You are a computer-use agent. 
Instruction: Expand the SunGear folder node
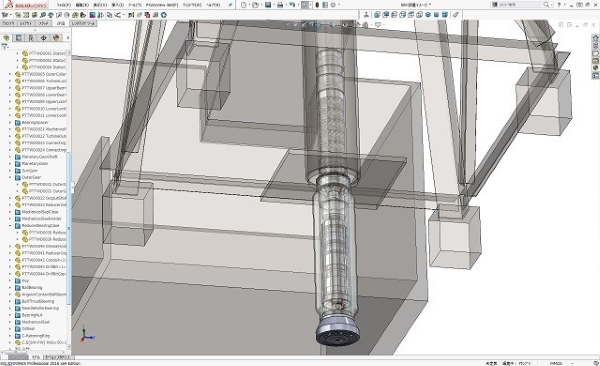[x=10, y=170]
